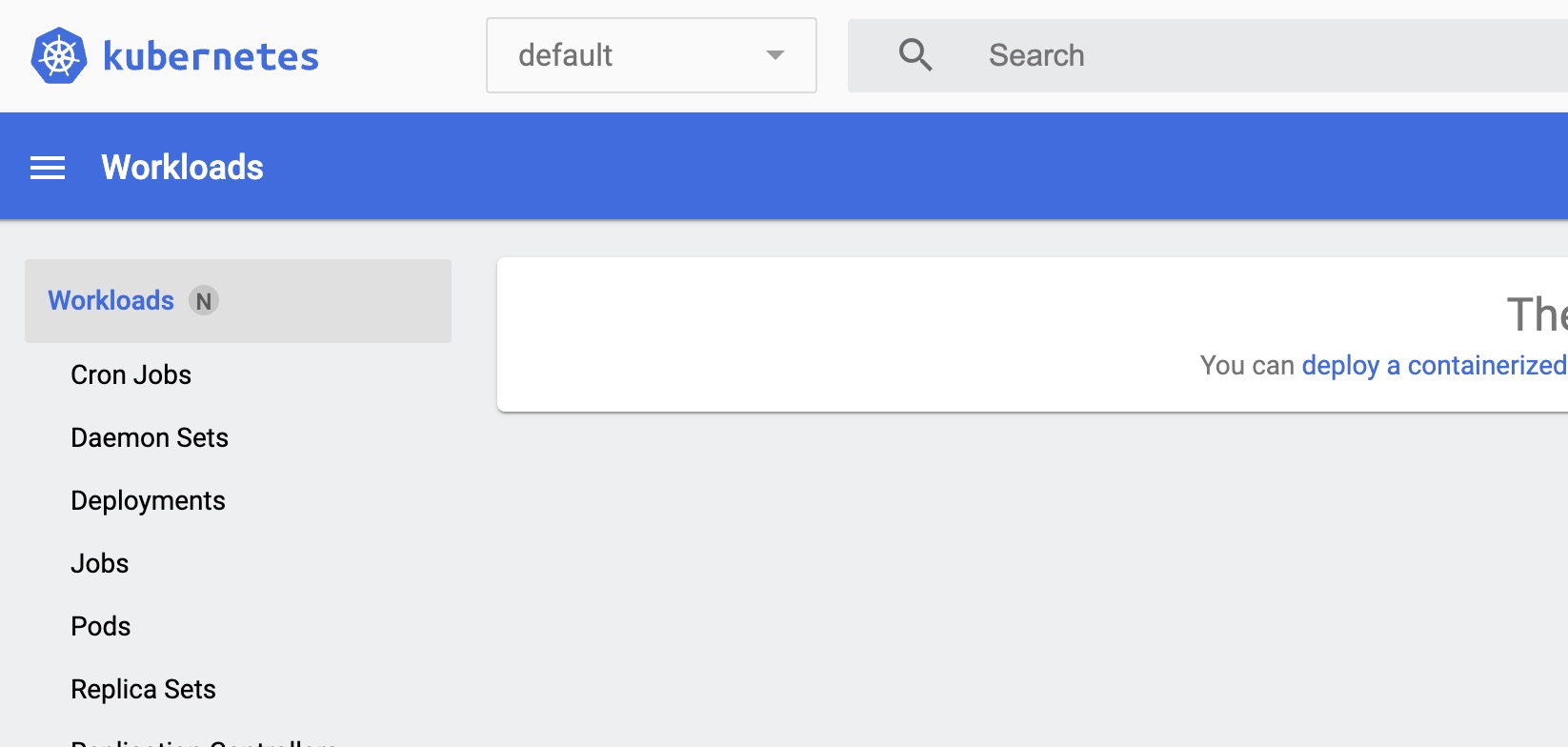Click the deploy a containerized app link

point(1434,366)
